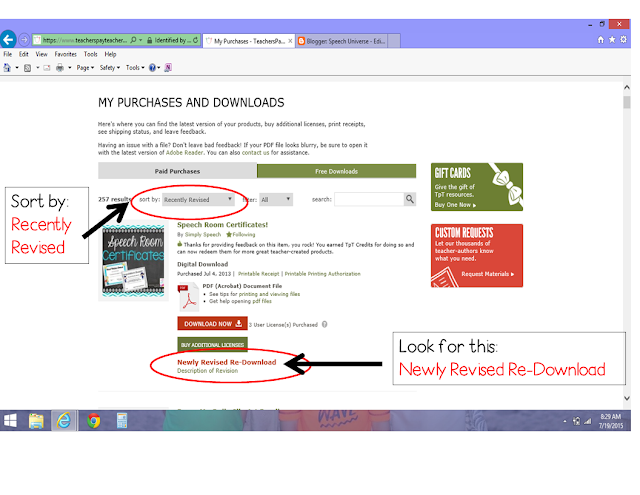Click the Following star icon
Screen dimensions: 640x495
(229, 235)
